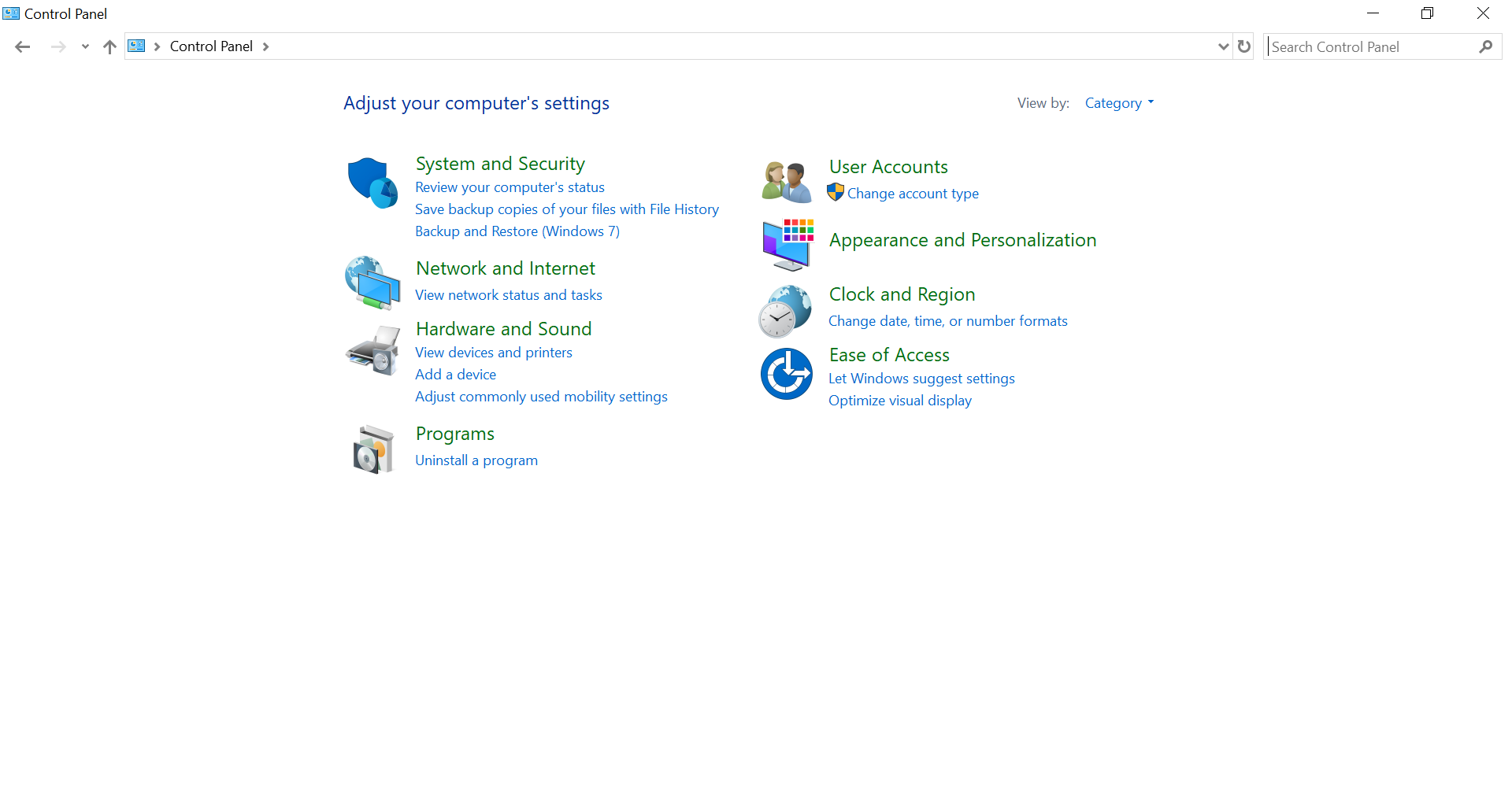The image size is (1512, 802).
Task: Open Ease of Access category
Action: point(889,355)
